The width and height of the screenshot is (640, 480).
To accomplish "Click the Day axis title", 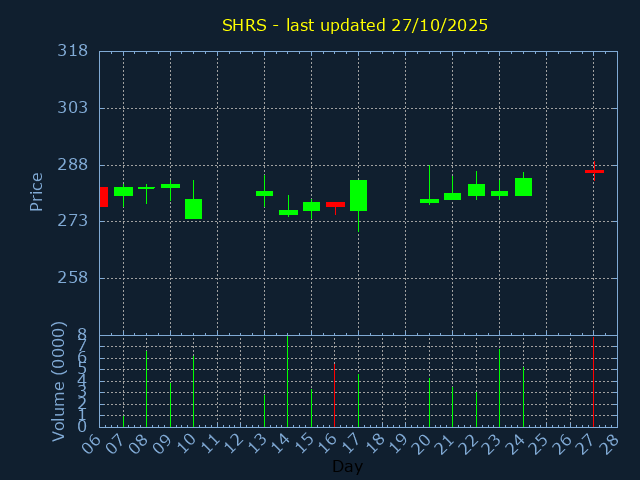I will click(347, 466).
